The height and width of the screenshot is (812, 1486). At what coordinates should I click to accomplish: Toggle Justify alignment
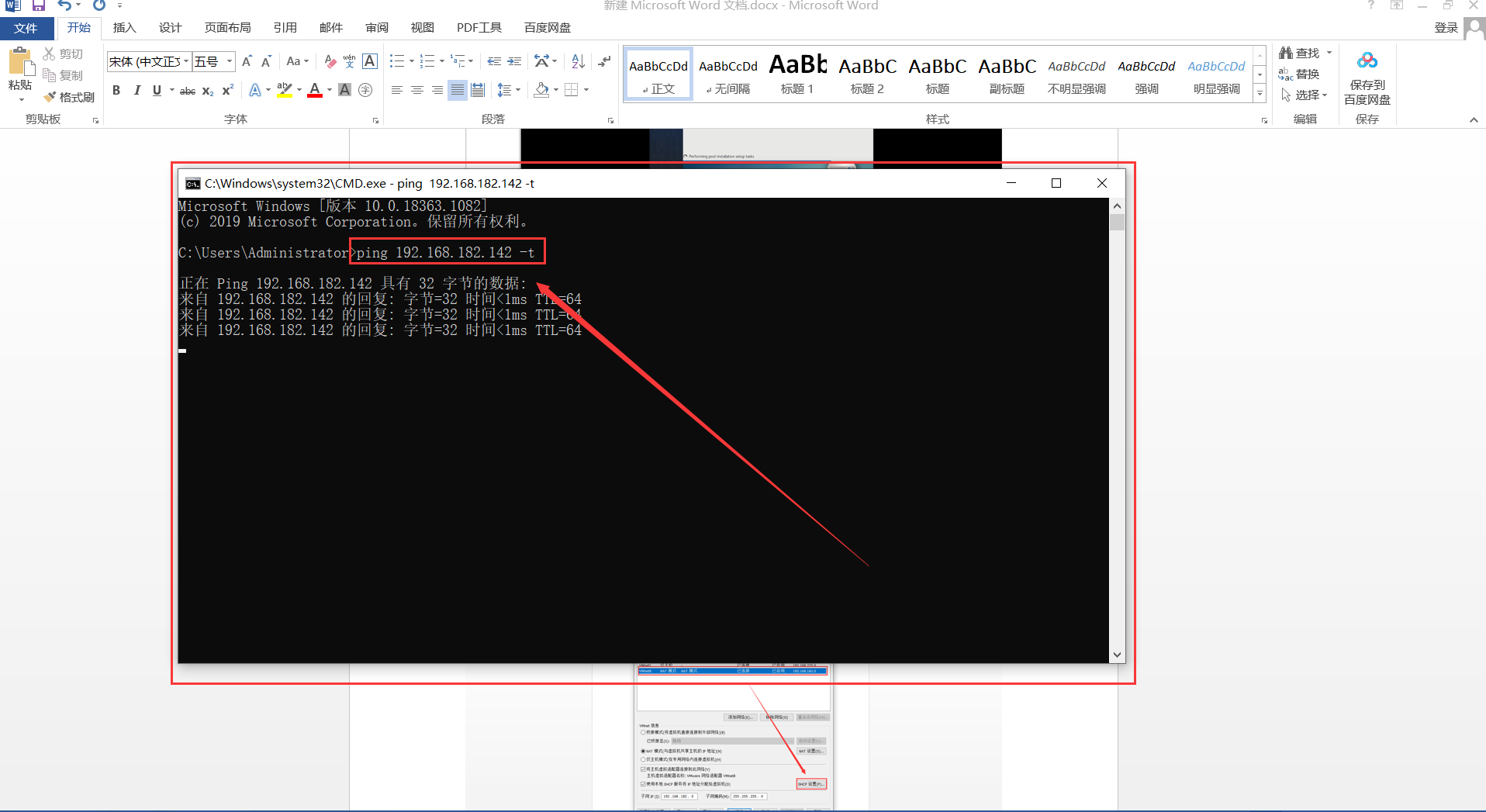[458, 90]
